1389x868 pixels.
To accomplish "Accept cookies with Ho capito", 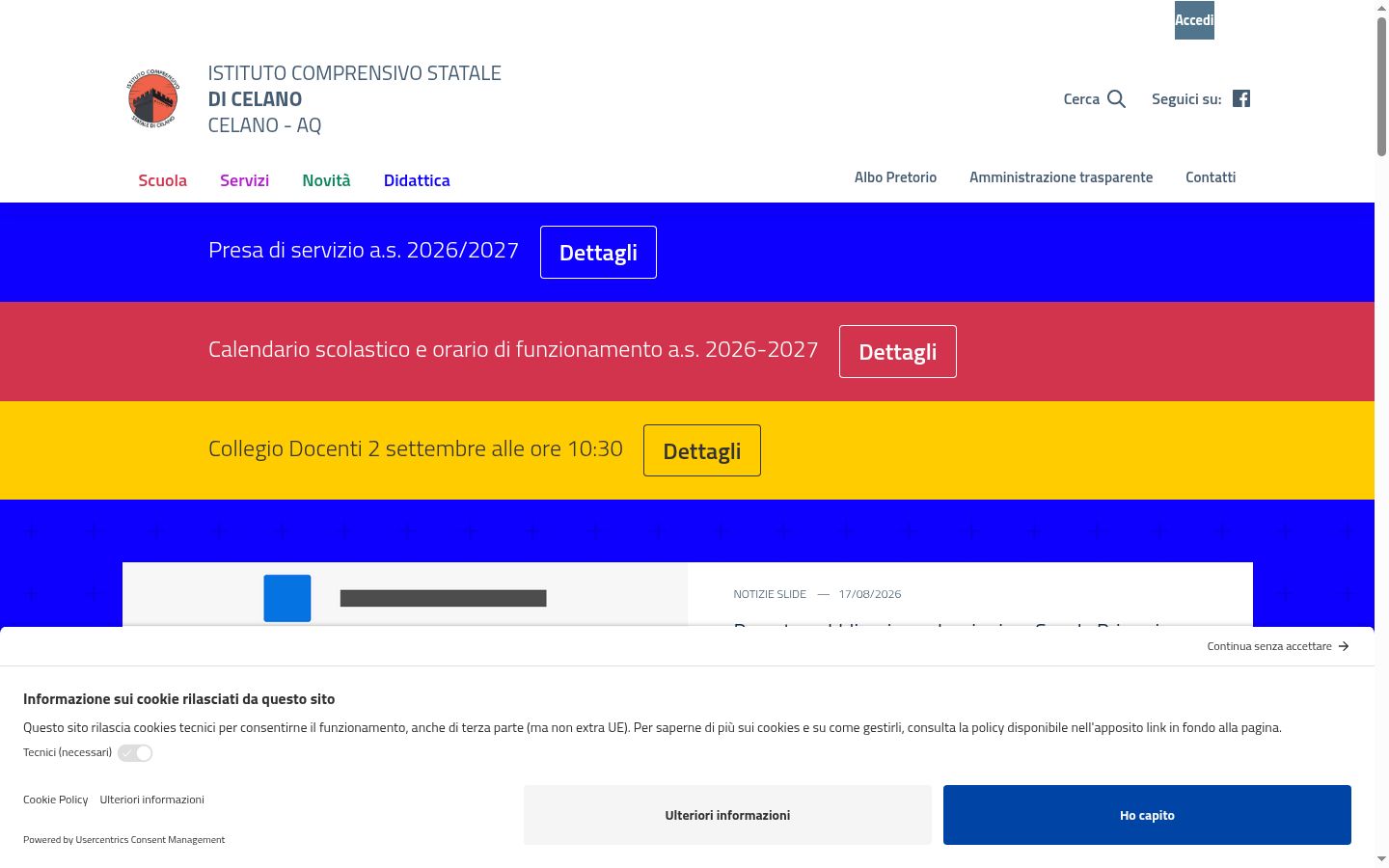I will 1147,815.
